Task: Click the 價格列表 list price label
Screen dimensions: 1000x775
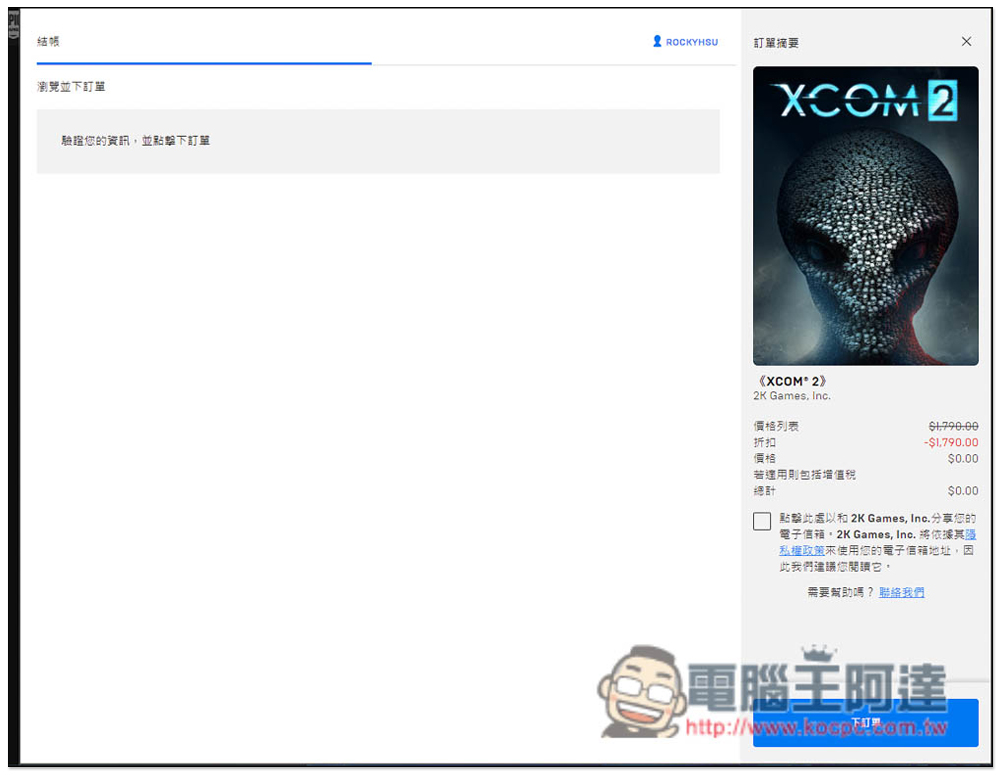Action: (x=776, y=426)
